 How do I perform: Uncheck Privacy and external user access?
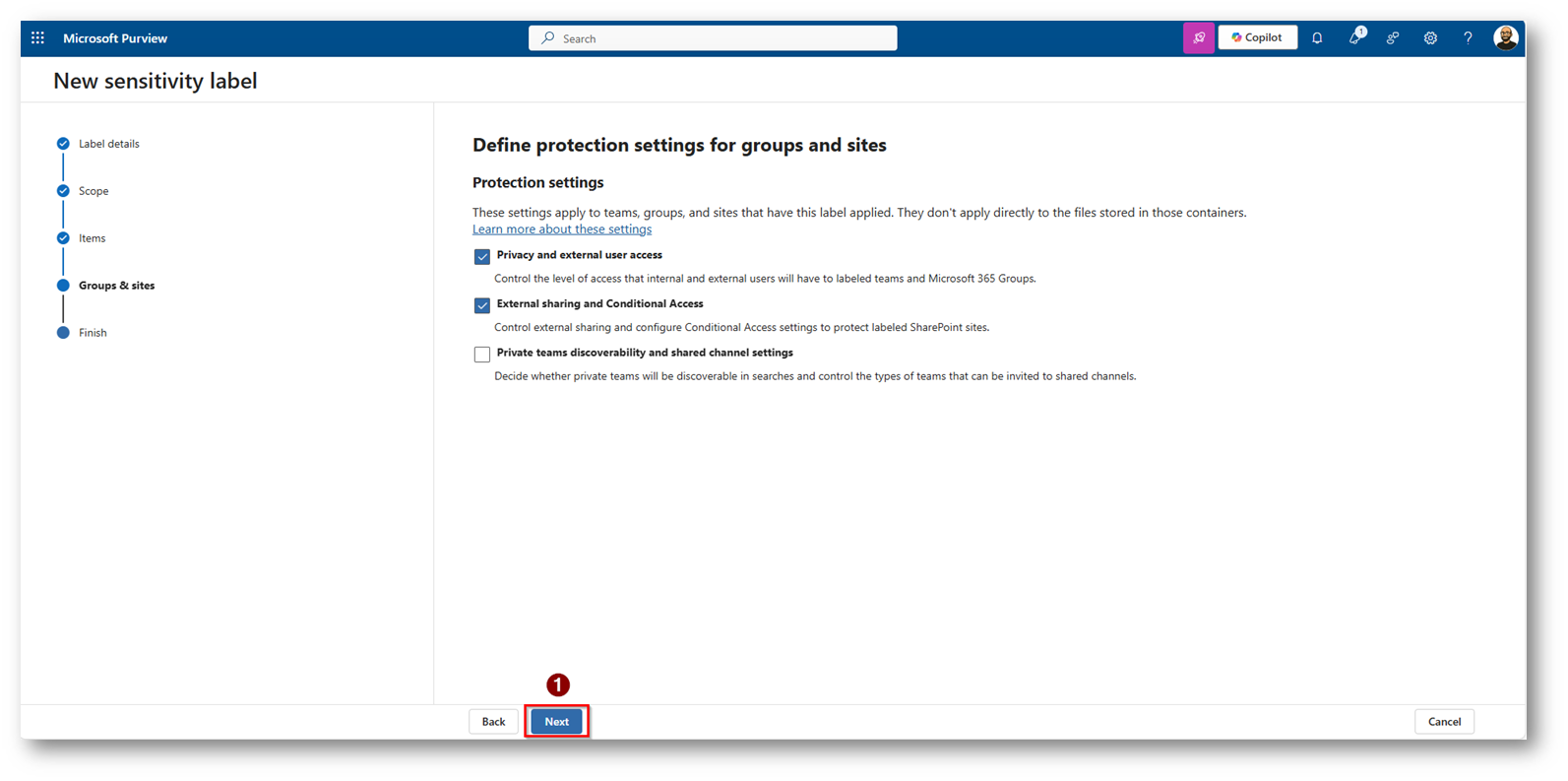482,256
